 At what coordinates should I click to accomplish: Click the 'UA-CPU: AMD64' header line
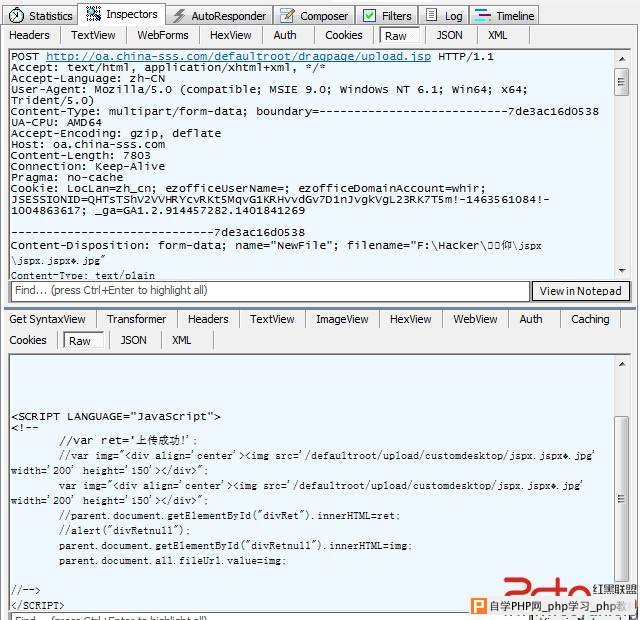56,122
